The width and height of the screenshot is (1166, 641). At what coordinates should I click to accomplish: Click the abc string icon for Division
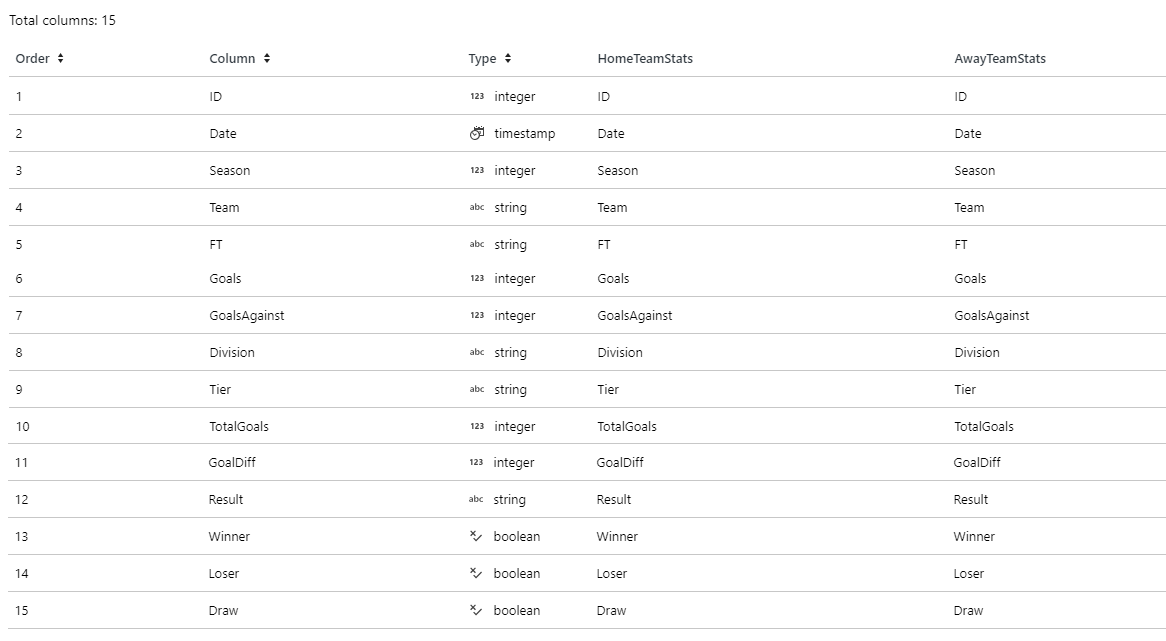[477, 352]
